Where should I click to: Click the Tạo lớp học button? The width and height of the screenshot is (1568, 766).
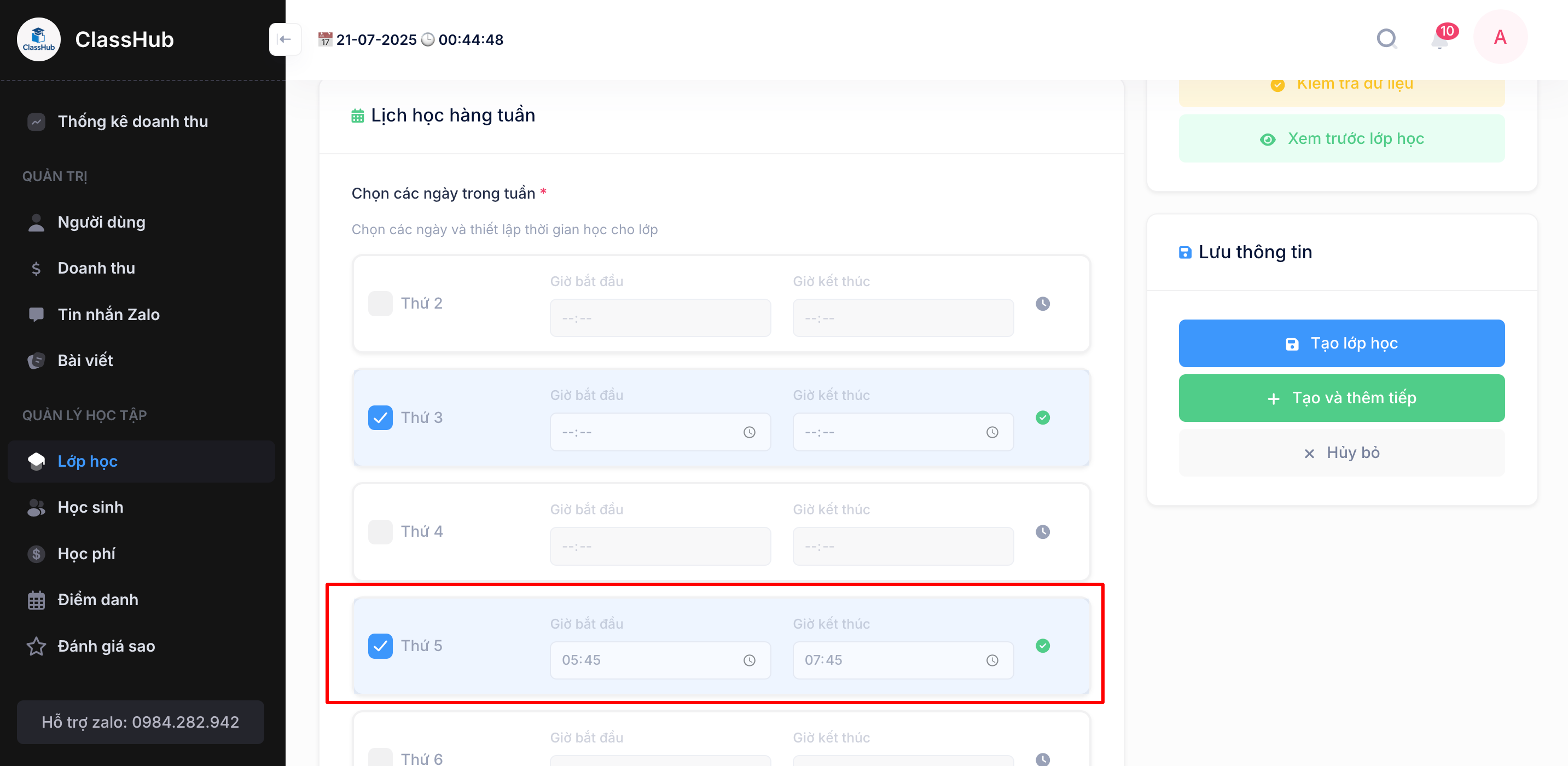point(1341,343)
